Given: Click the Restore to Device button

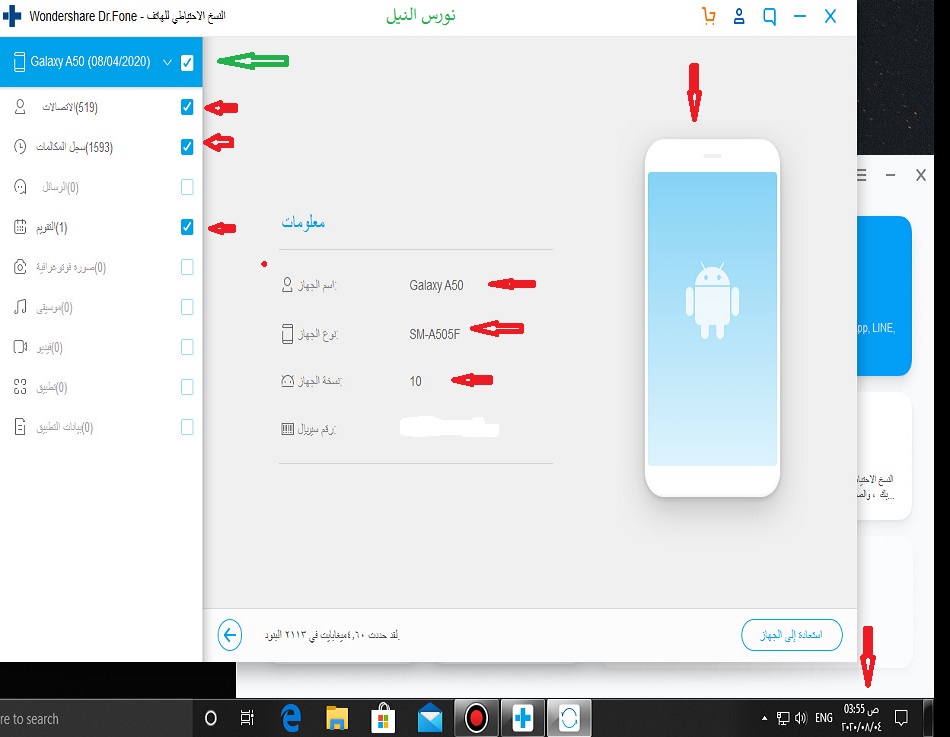Looking at the screenshot, I should tap(791, 635).
